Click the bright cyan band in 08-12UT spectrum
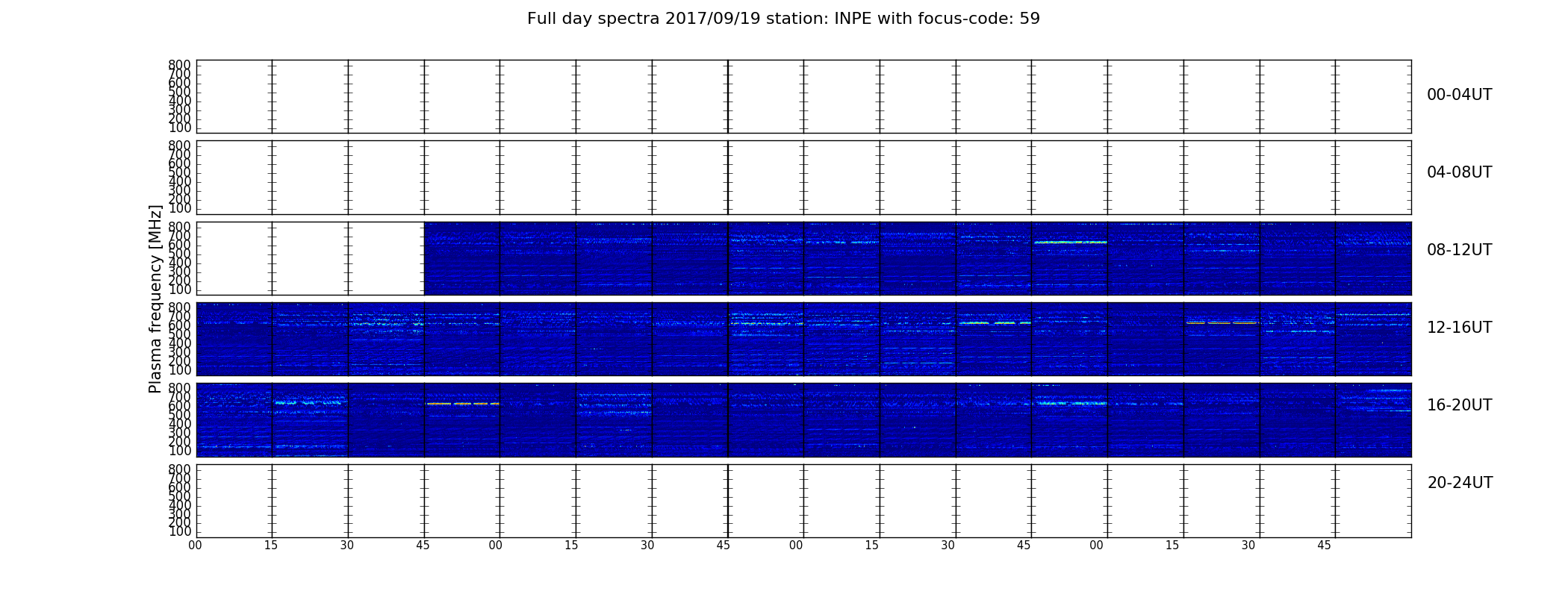This screenshot has height=597, width=1568. pyautogui.click(x=1070, y=242)
